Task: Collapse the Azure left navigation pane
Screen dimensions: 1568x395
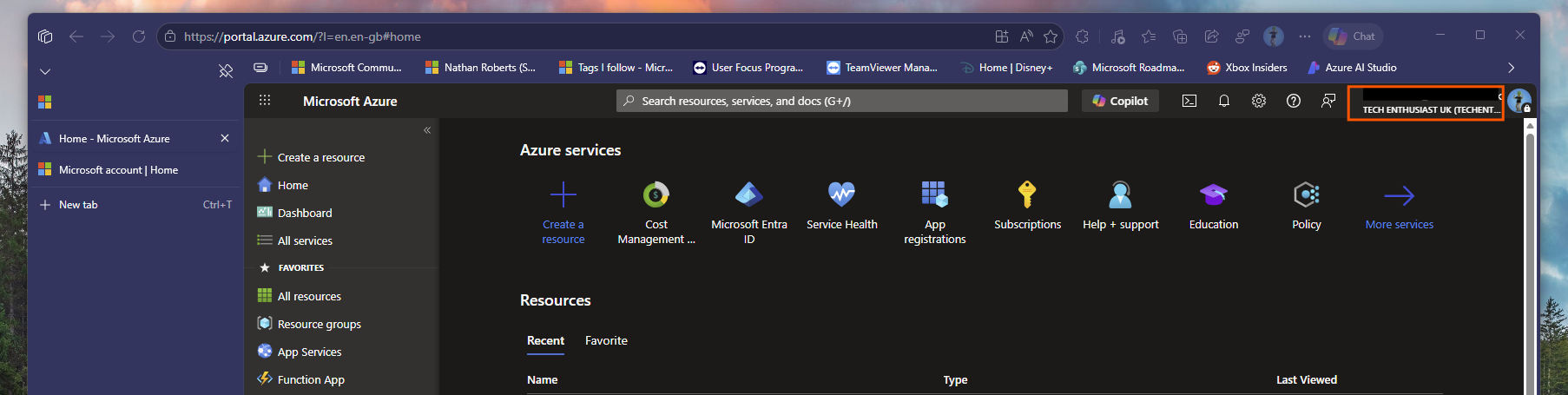Action: 427,130
